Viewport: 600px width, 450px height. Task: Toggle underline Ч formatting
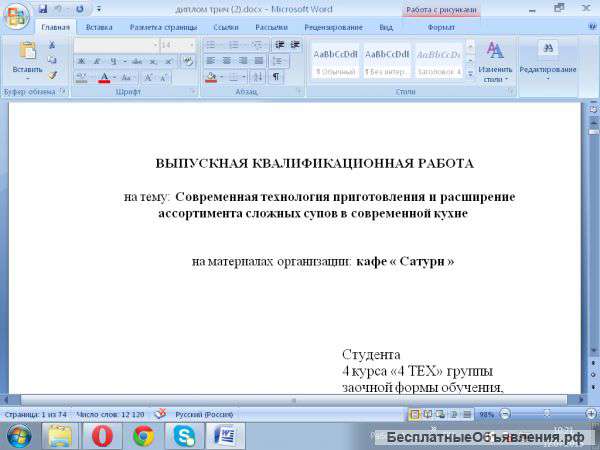(x=114, y=62)
